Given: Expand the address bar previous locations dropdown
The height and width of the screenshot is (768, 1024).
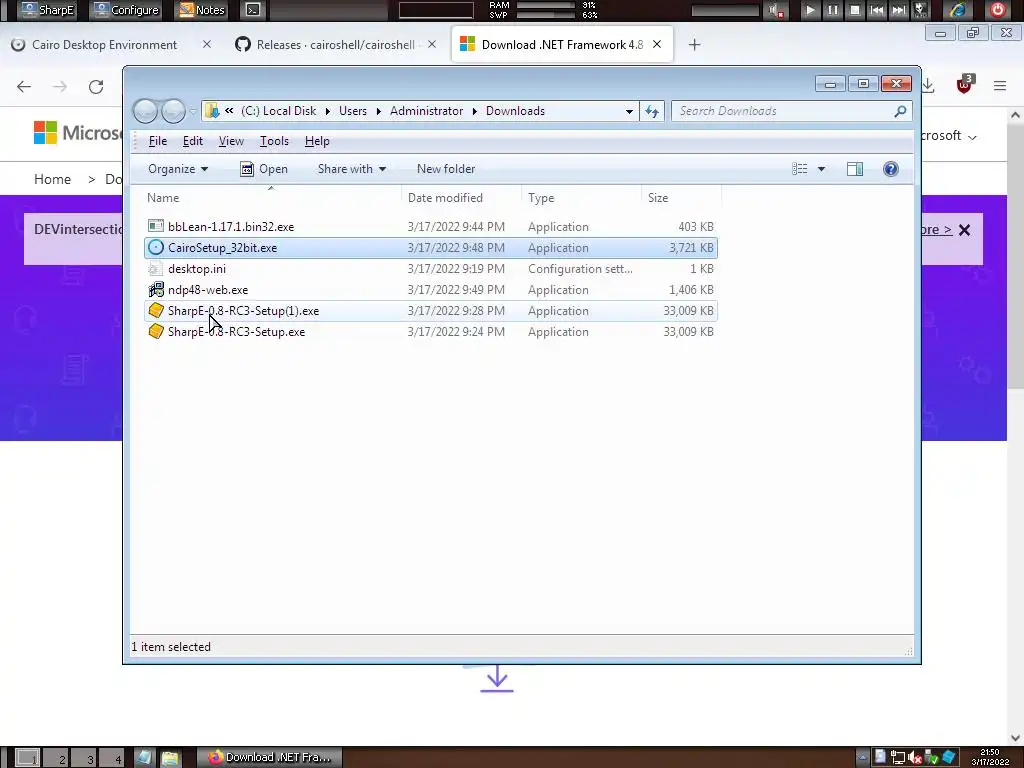Looking at the screenshot, I should pyautogui.click(x=629, y=111).
